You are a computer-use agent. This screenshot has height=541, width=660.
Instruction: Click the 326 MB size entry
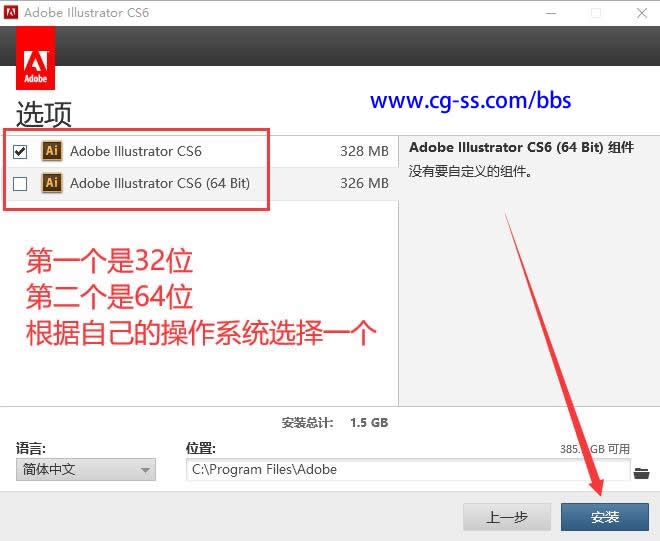tap(364, 183)
